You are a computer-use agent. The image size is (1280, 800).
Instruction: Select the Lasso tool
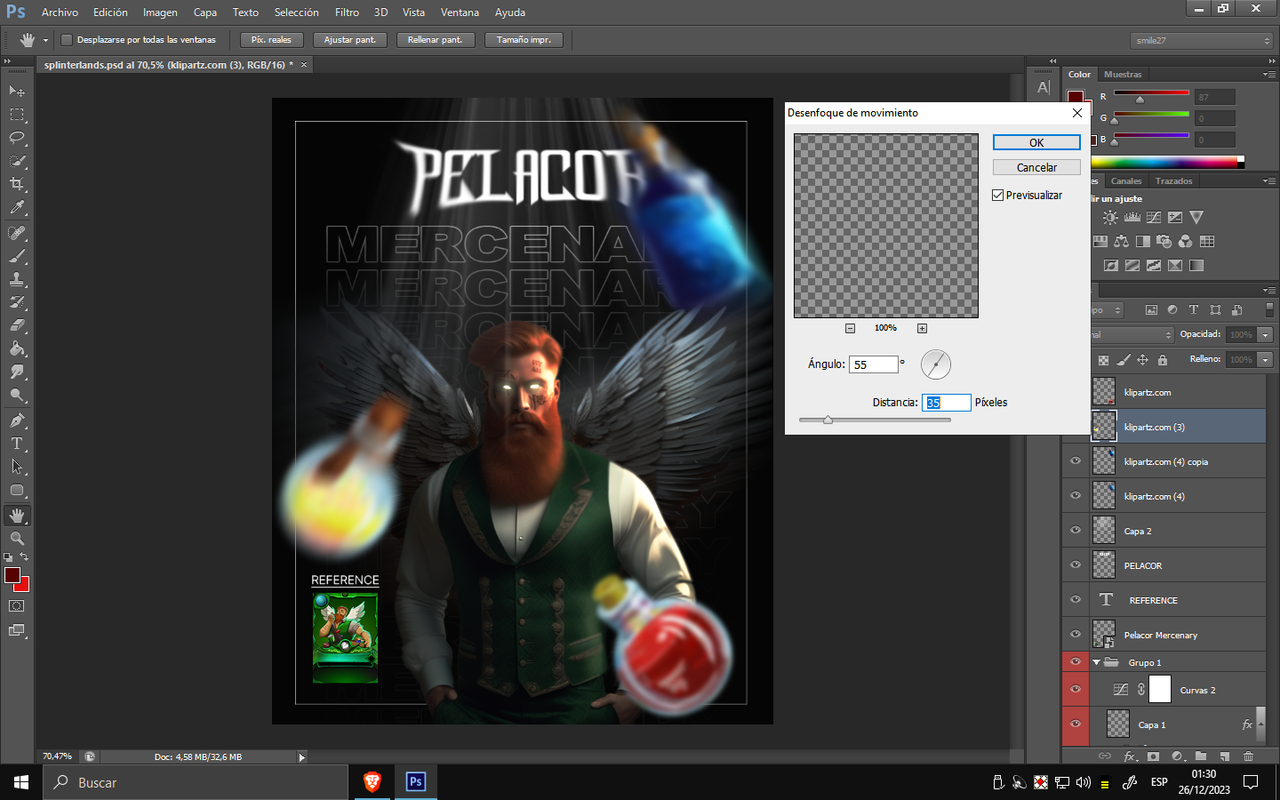pyautogui.click(x=17, y=138)
